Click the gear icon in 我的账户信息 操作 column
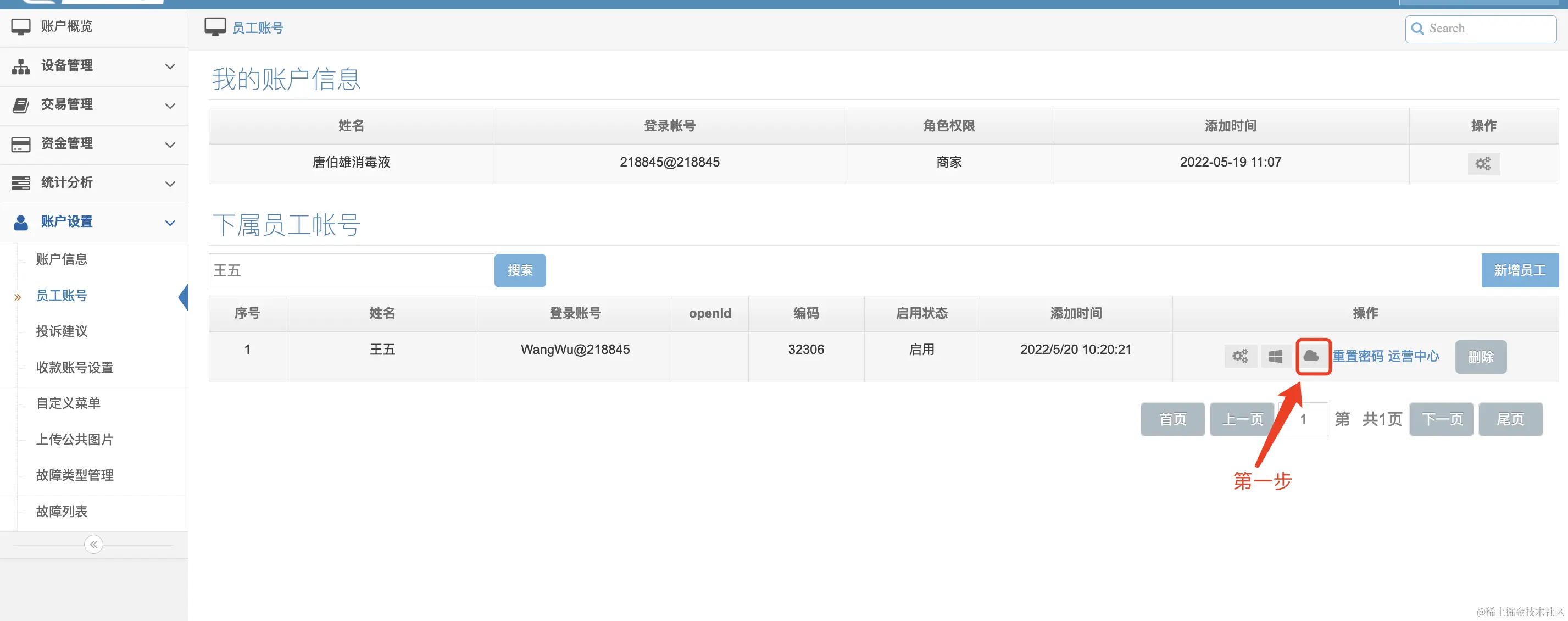 pyautogui.click(x=1483, y=163)
